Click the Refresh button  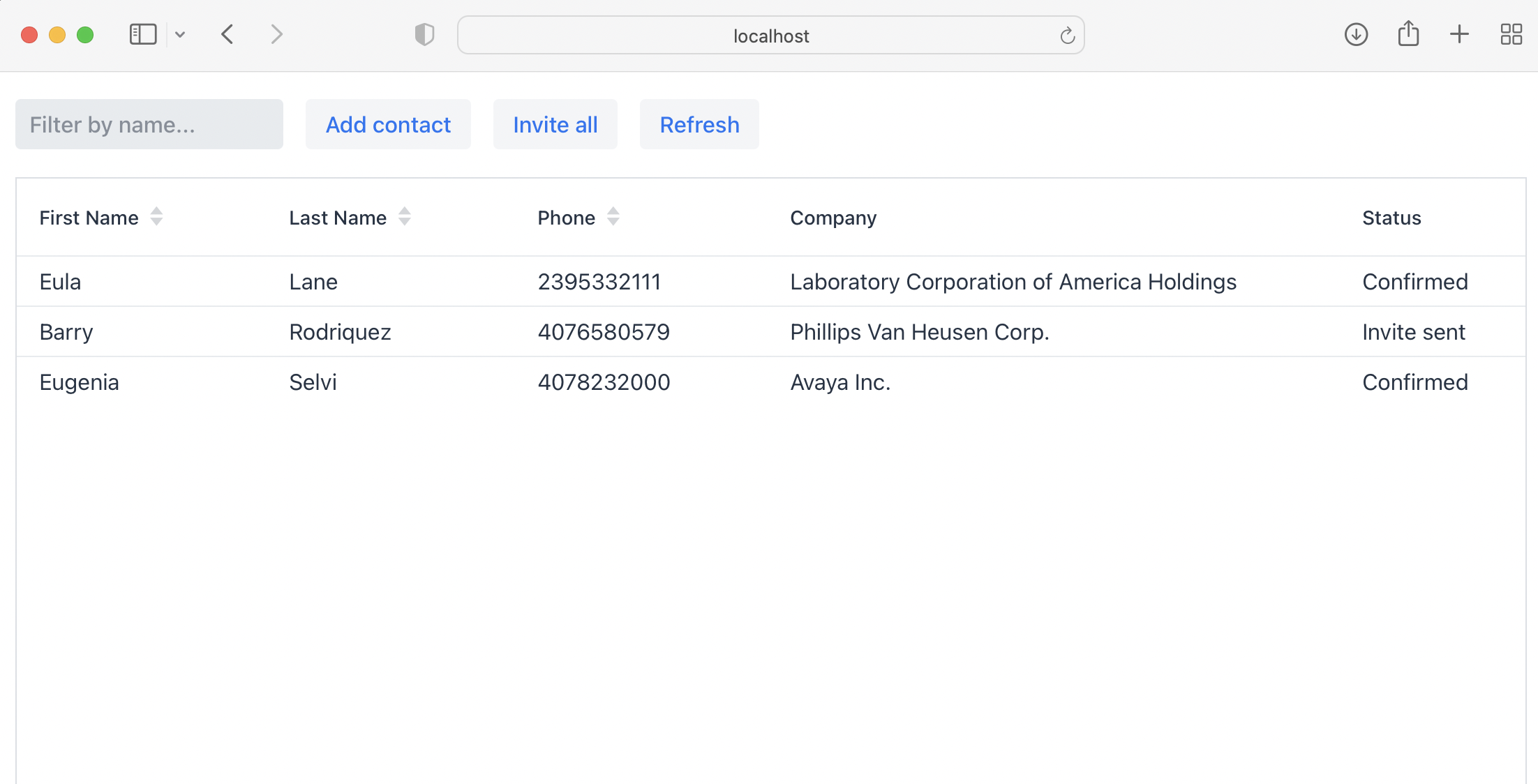[x=699, y=124]
